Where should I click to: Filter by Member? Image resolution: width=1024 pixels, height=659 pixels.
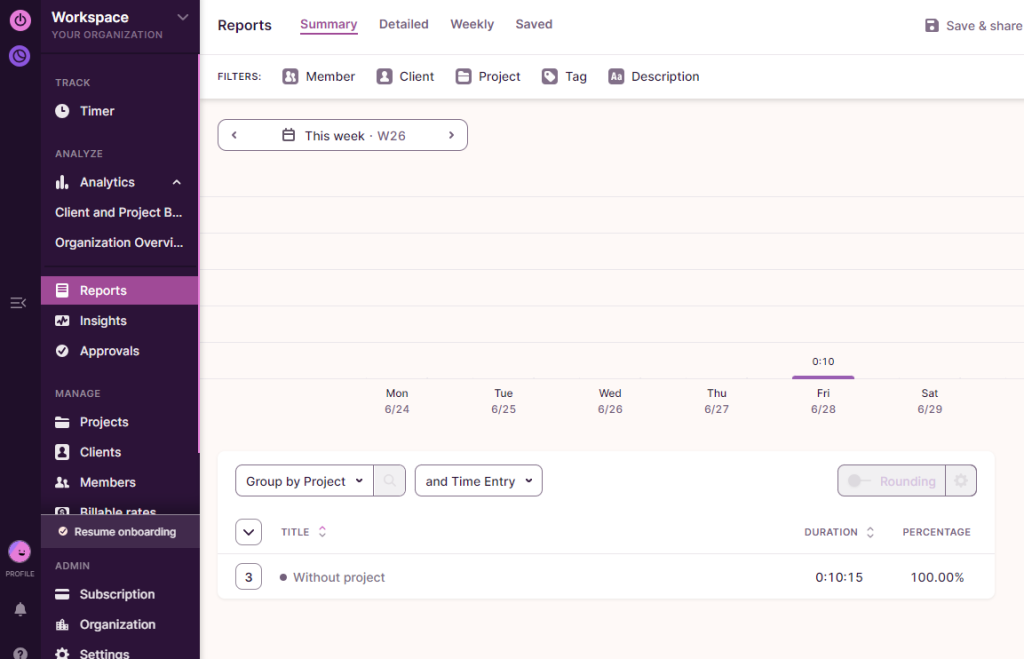point(319,76)
